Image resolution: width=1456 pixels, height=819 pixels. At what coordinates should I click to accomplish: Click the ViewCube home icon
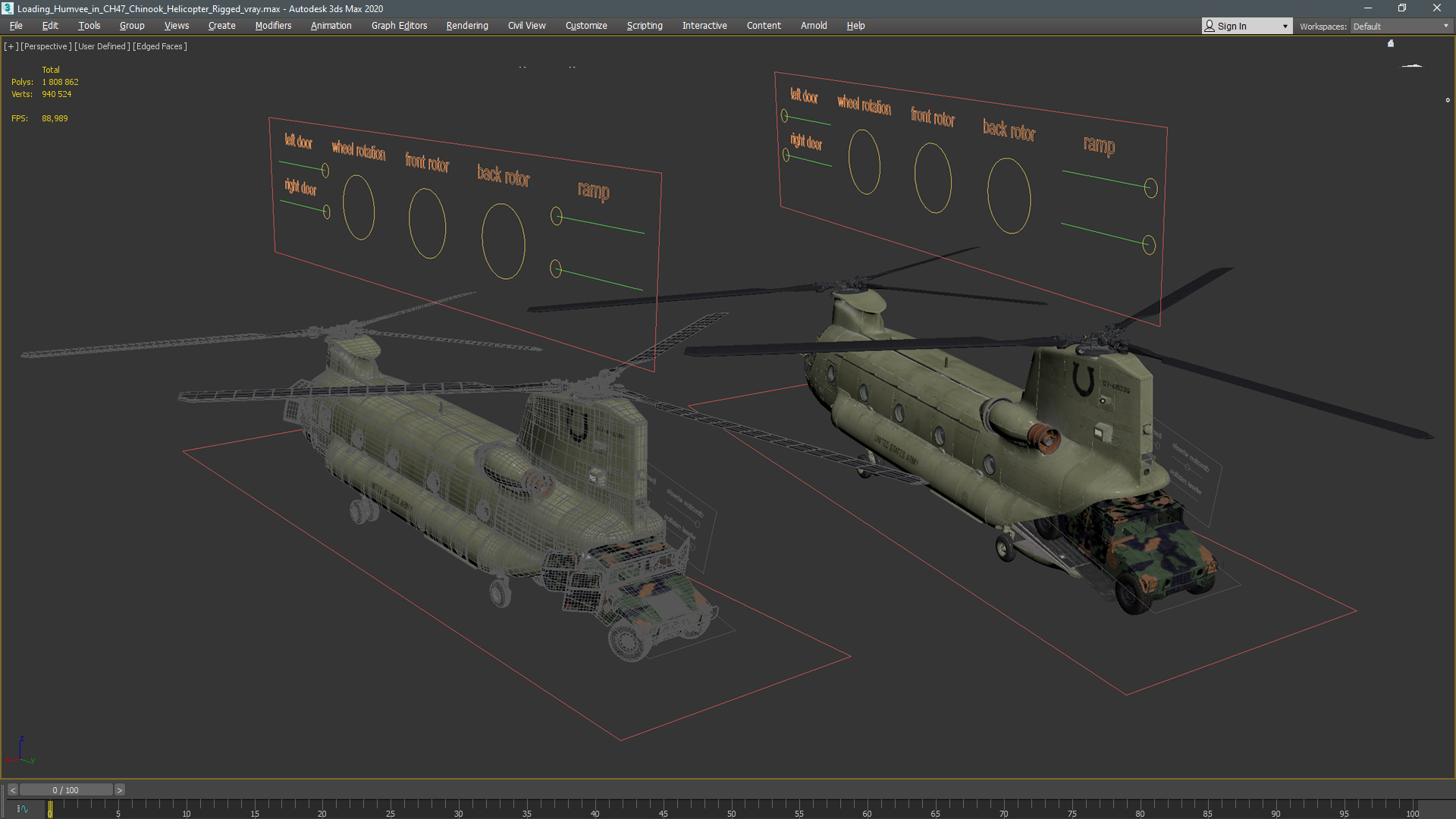(1391, 43)
